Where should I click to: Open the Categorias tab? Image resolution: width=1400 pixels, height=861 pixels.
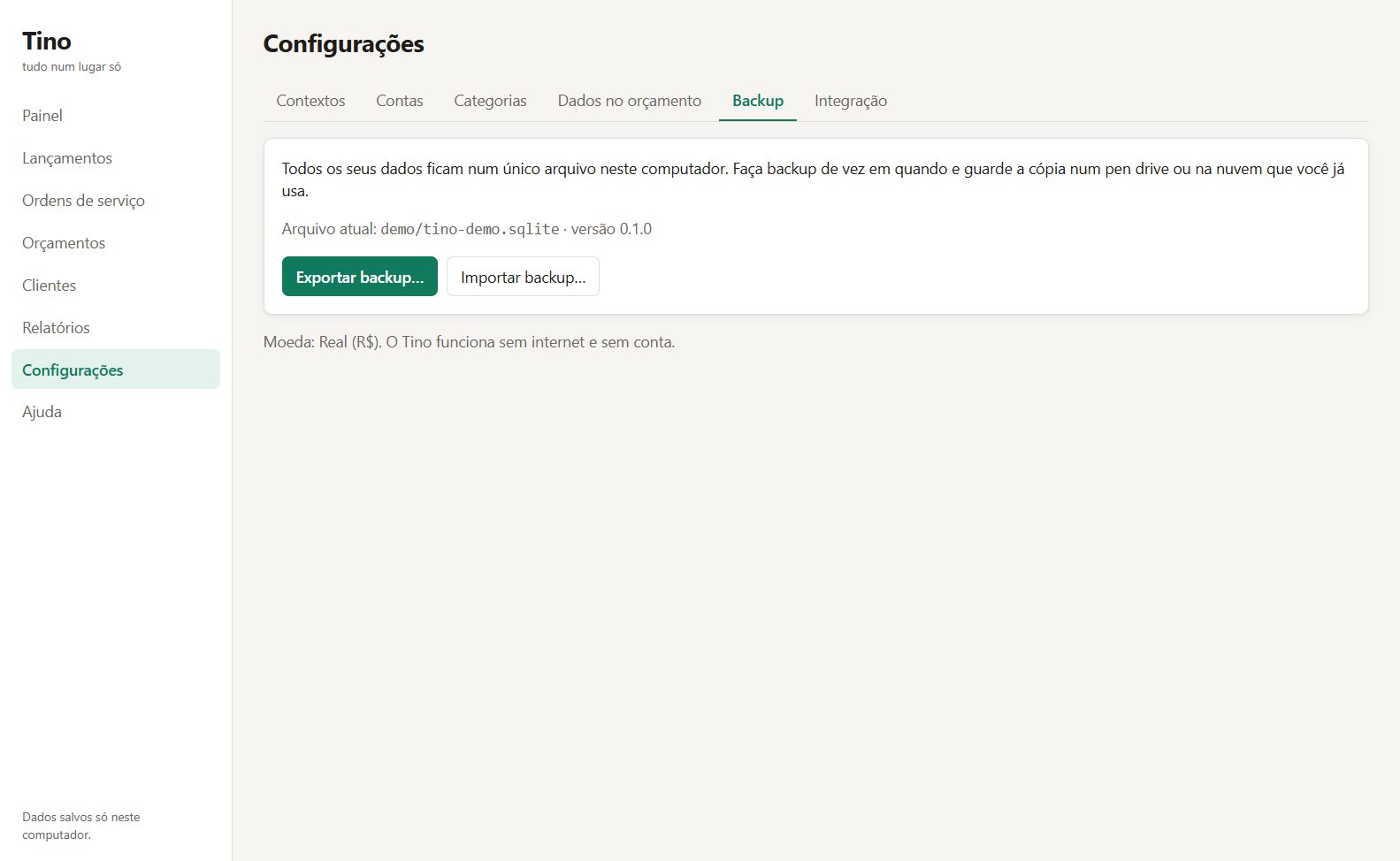[490, 101]
